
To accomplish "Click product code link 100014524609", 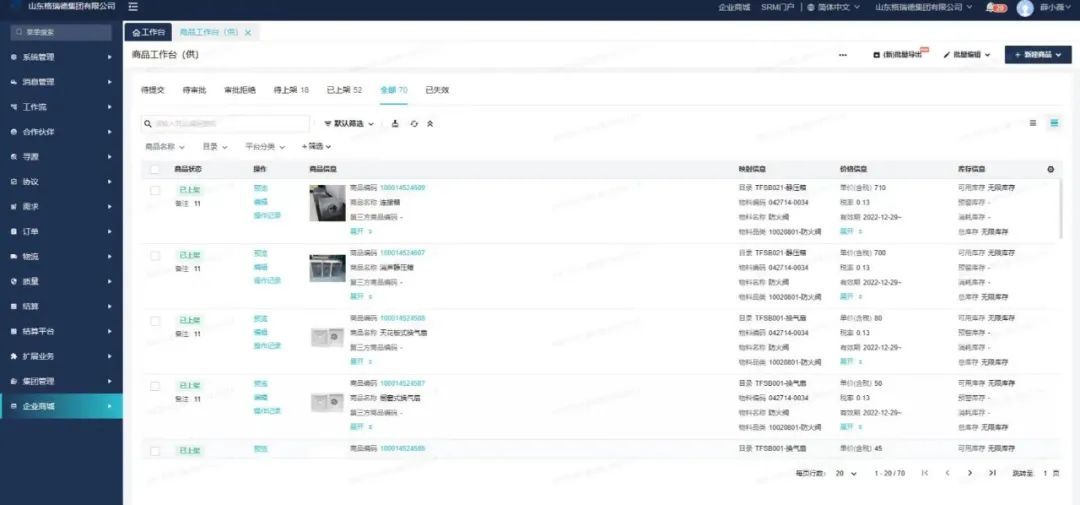I will tap(402, 188).
